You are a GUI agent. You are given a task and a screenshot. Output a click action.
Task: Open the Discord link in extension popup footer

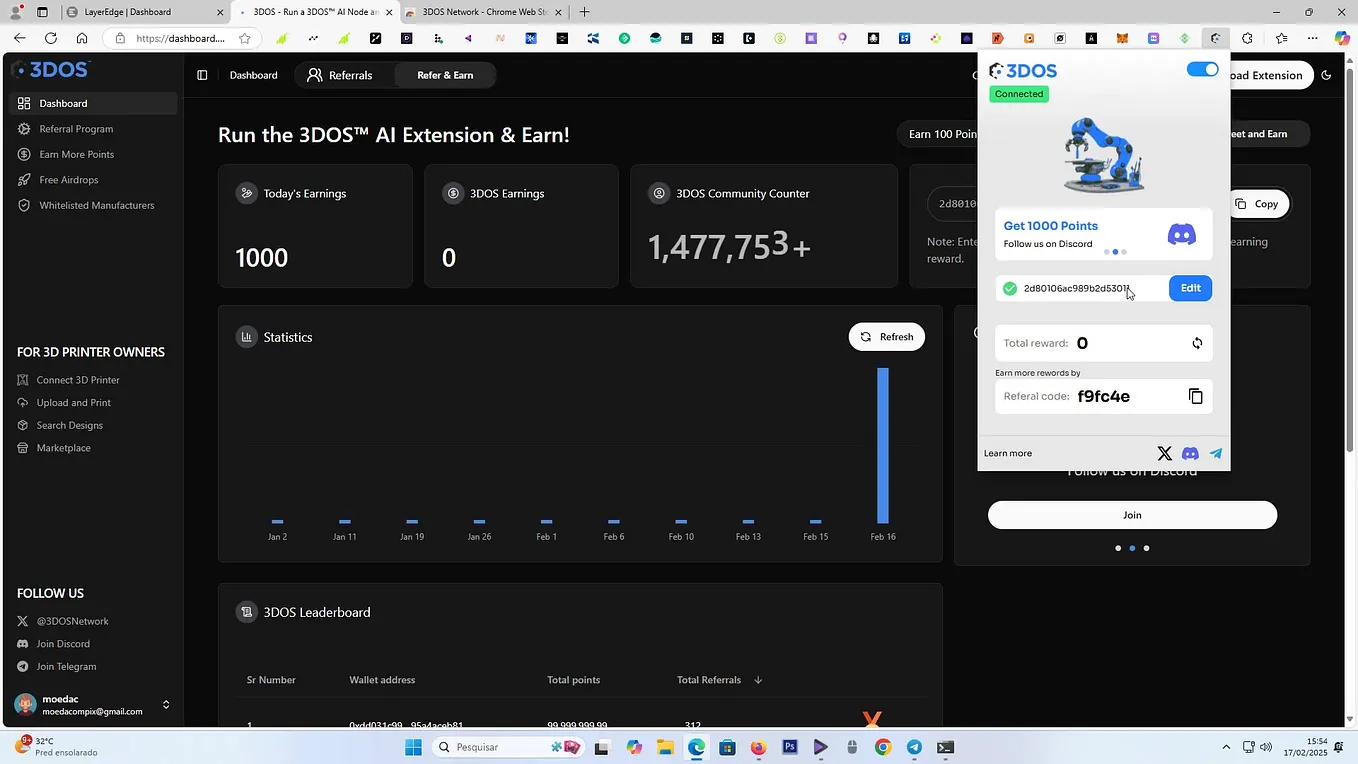1190,454
